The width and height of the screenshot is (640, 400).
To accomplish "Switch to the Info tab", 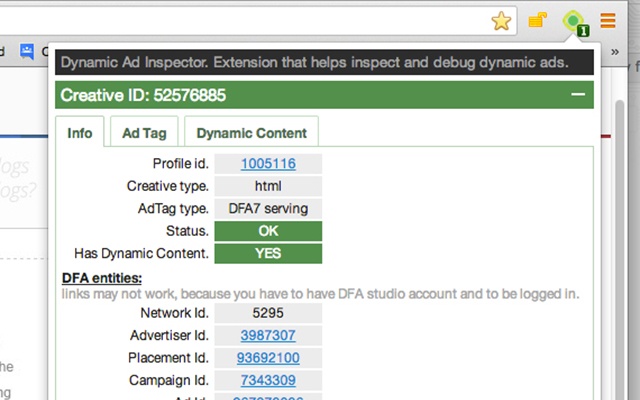I will click(80, 132).
